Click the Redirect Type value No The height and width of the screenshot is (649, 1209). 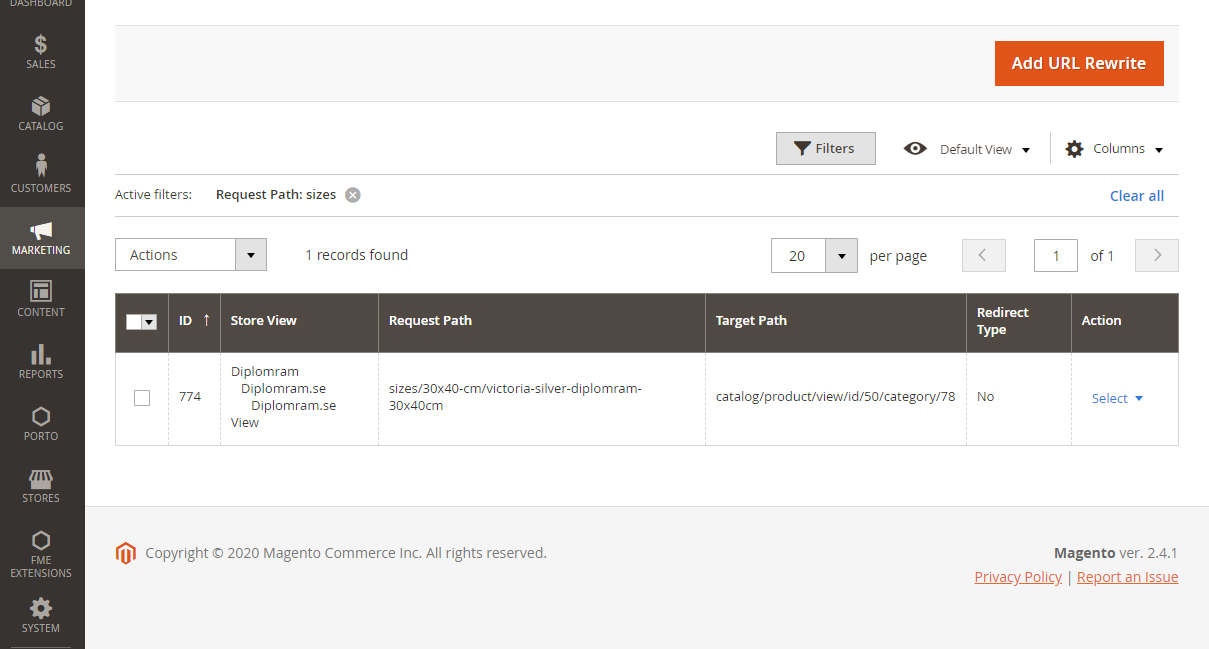pyautogui.click(x=985, y=397)
